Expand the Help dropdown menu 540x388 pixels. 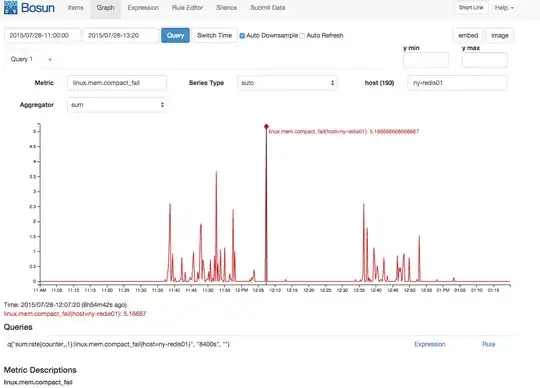click(x=504, y=8)
